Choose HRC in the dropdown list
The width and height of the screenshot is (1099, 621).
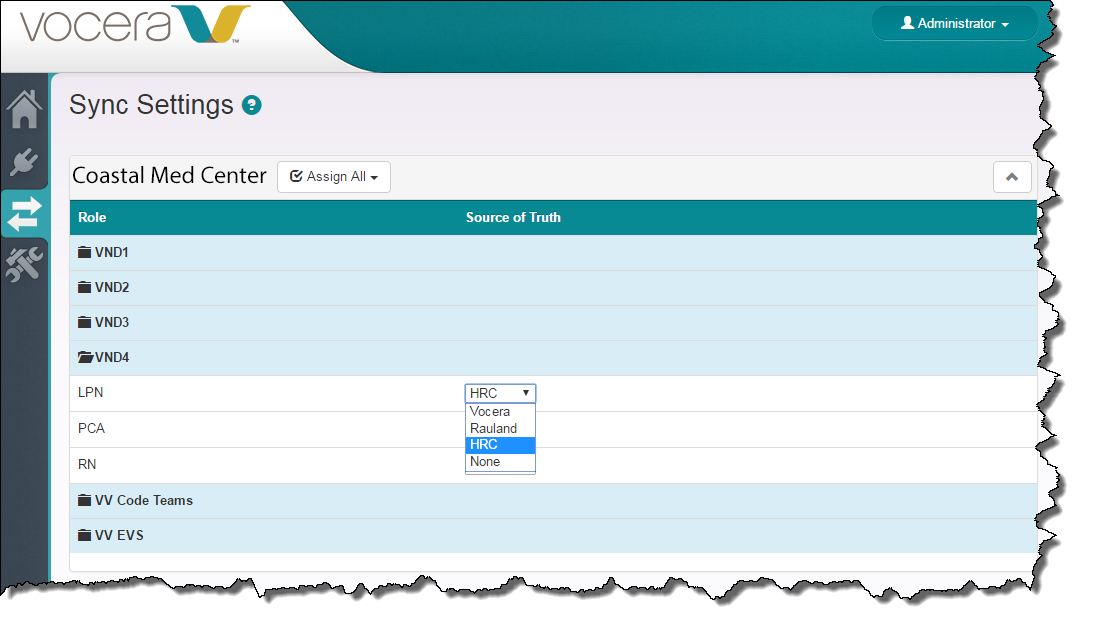click(500, 445)
